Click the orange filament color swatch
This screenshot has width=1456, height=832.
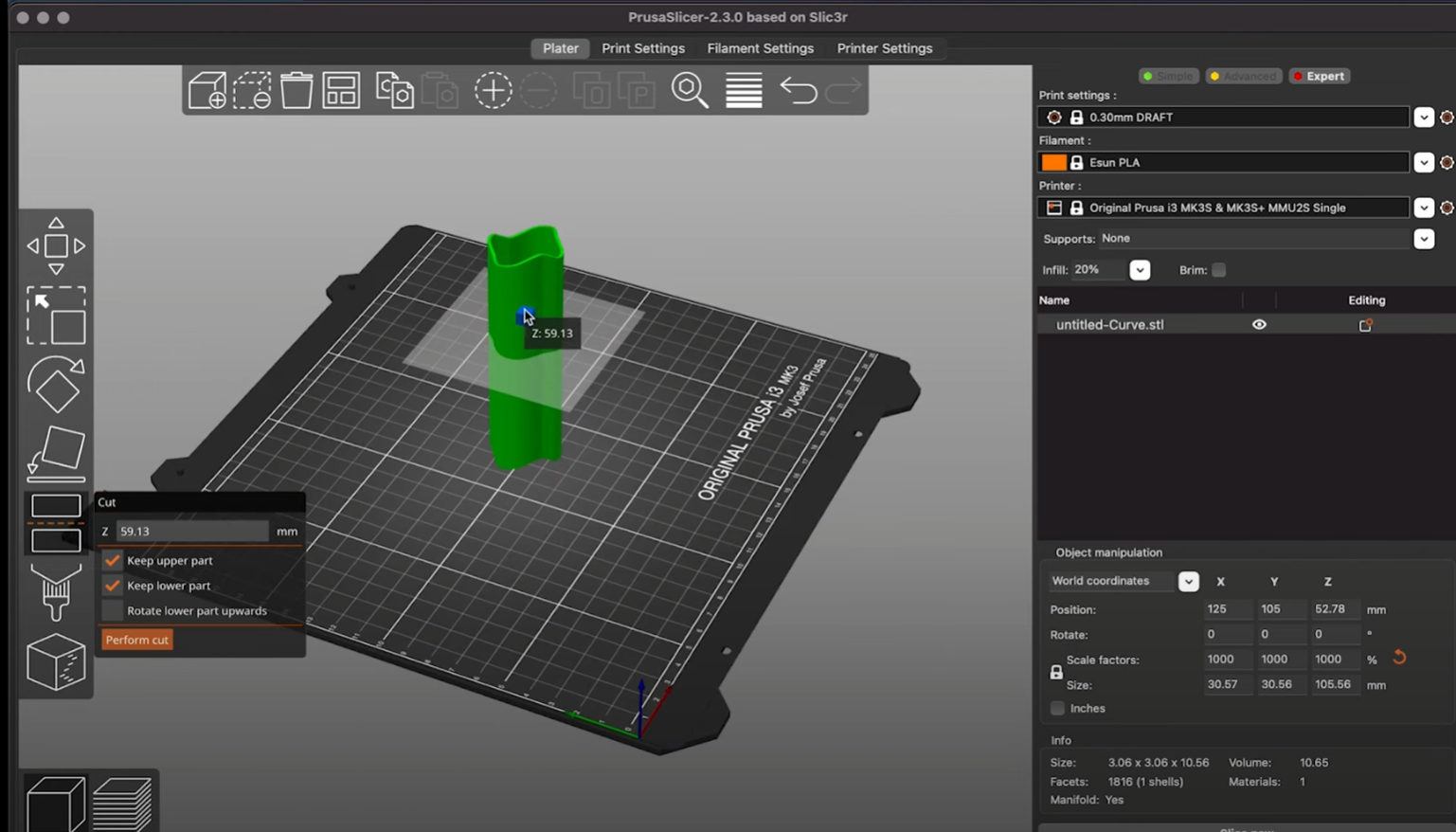(1053, 162)
